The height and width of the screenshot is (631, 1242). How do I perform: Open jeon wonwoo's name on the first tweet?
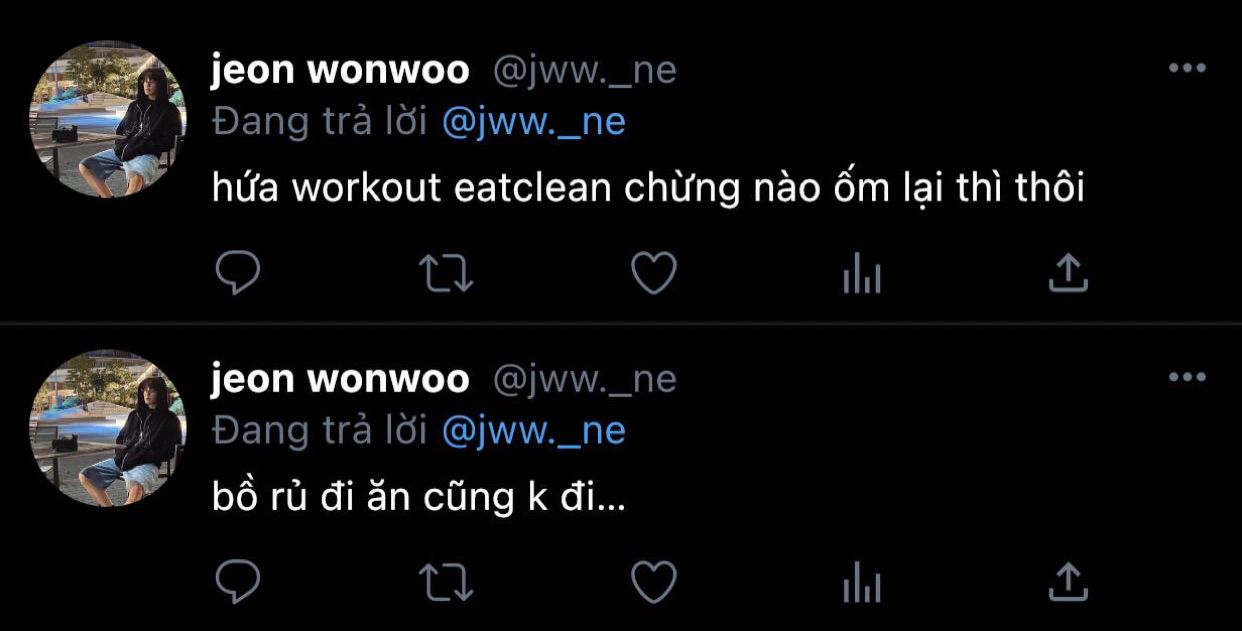coord(340,70)
